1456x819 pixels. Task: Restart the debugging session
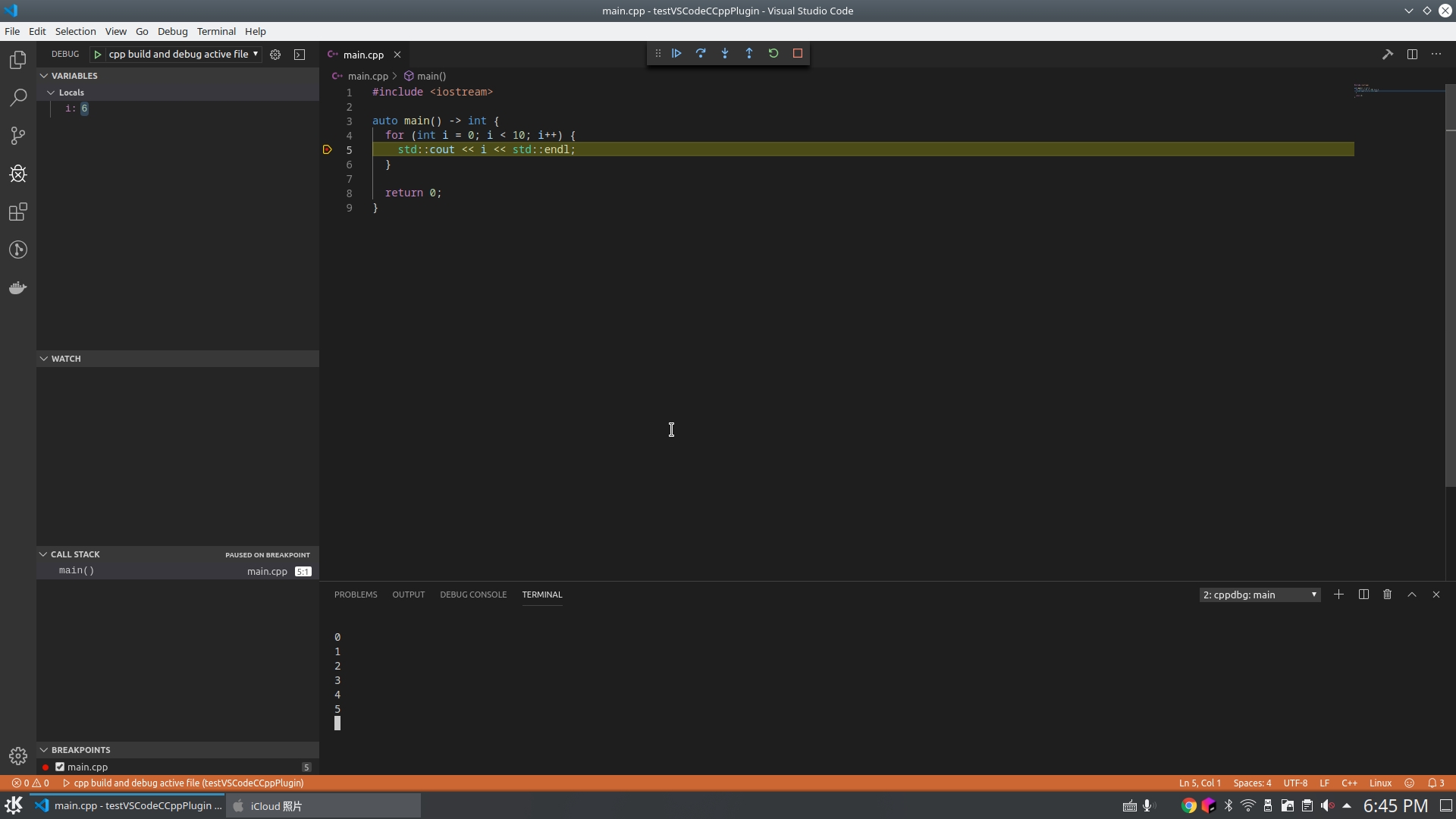point(773,54)
